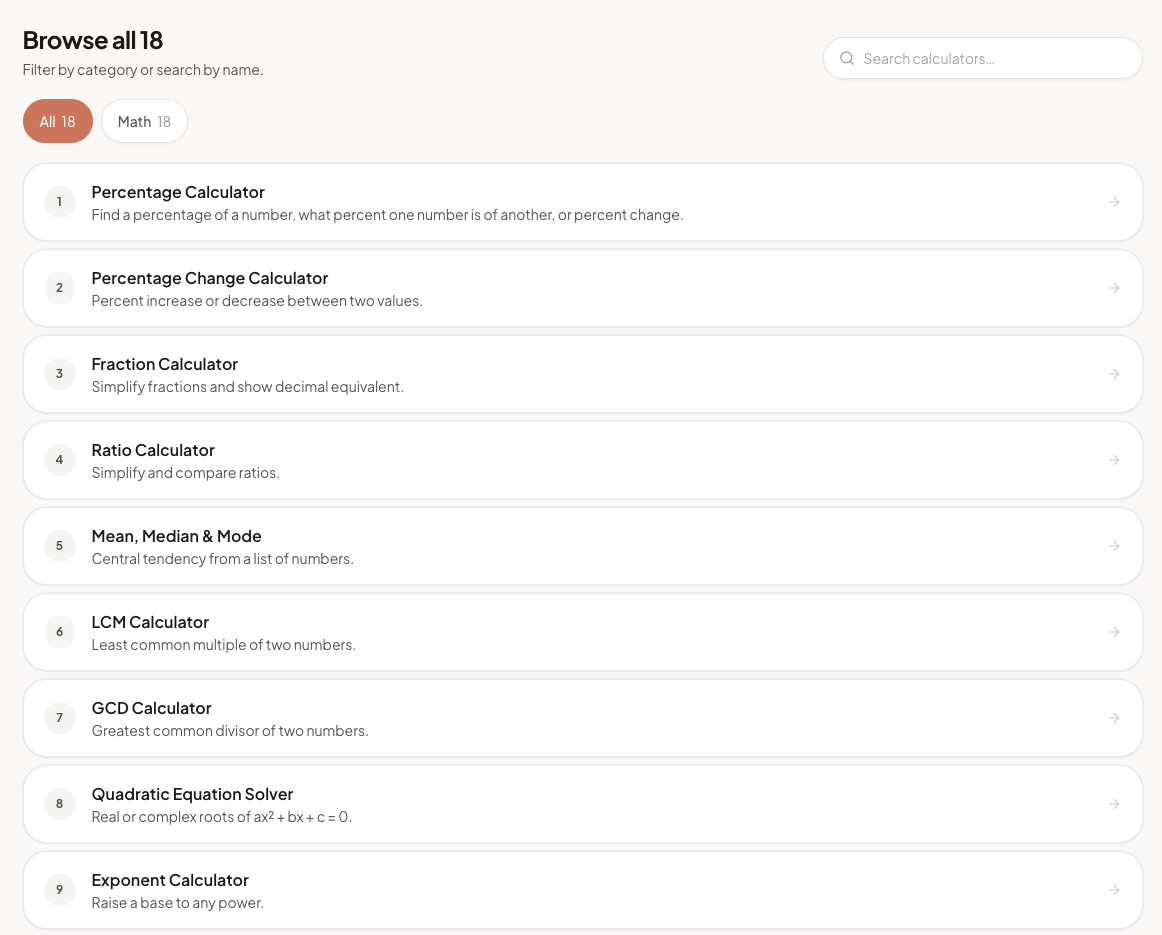Click number badge 5 beside Mean, Median & Mode

[x=60, y=546]
